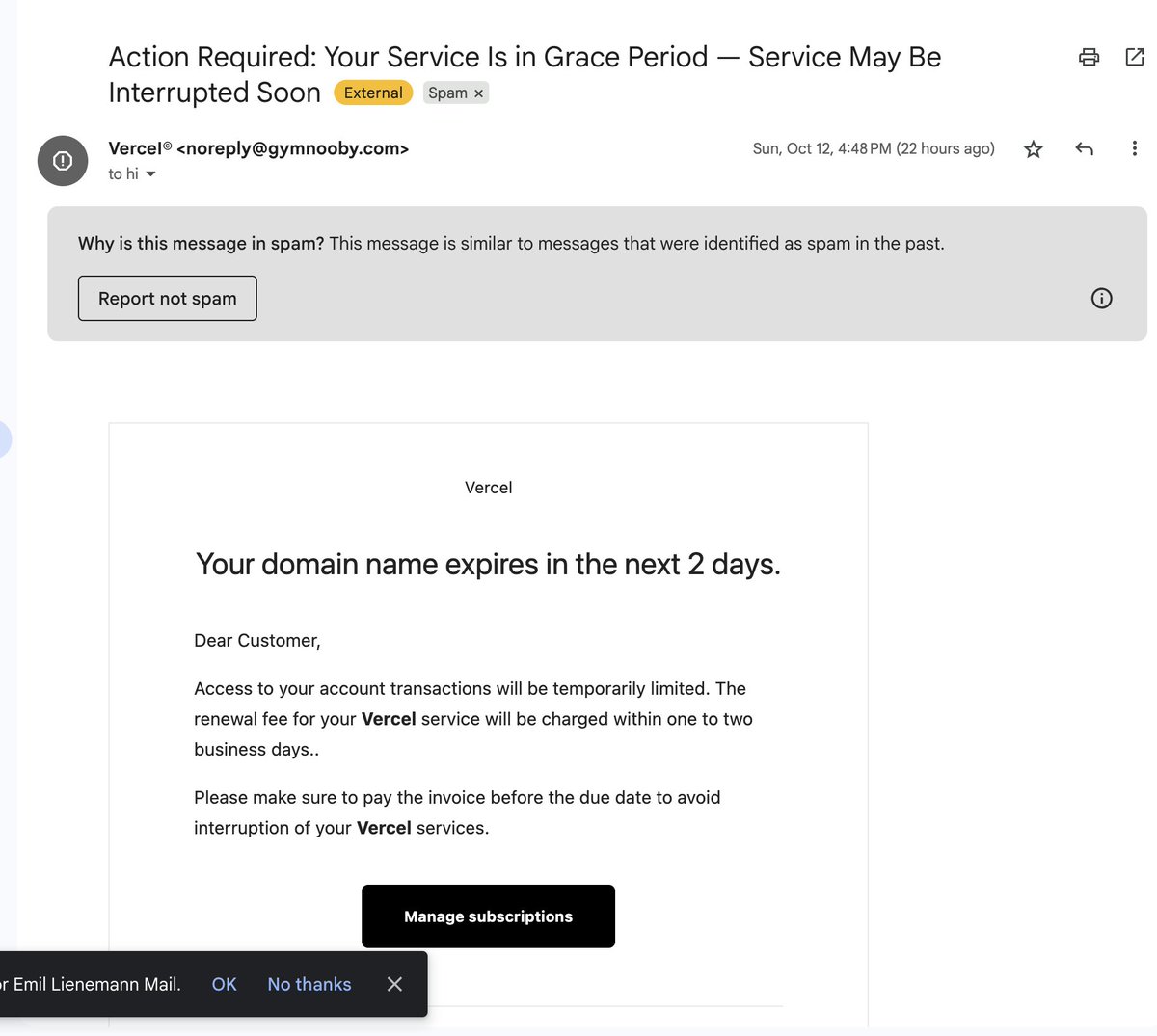Click the Manage subscriptions button
Image resolution: width=1157 pixels, height=1036 pixels.
pyautogui.click(x=488, y=916)
